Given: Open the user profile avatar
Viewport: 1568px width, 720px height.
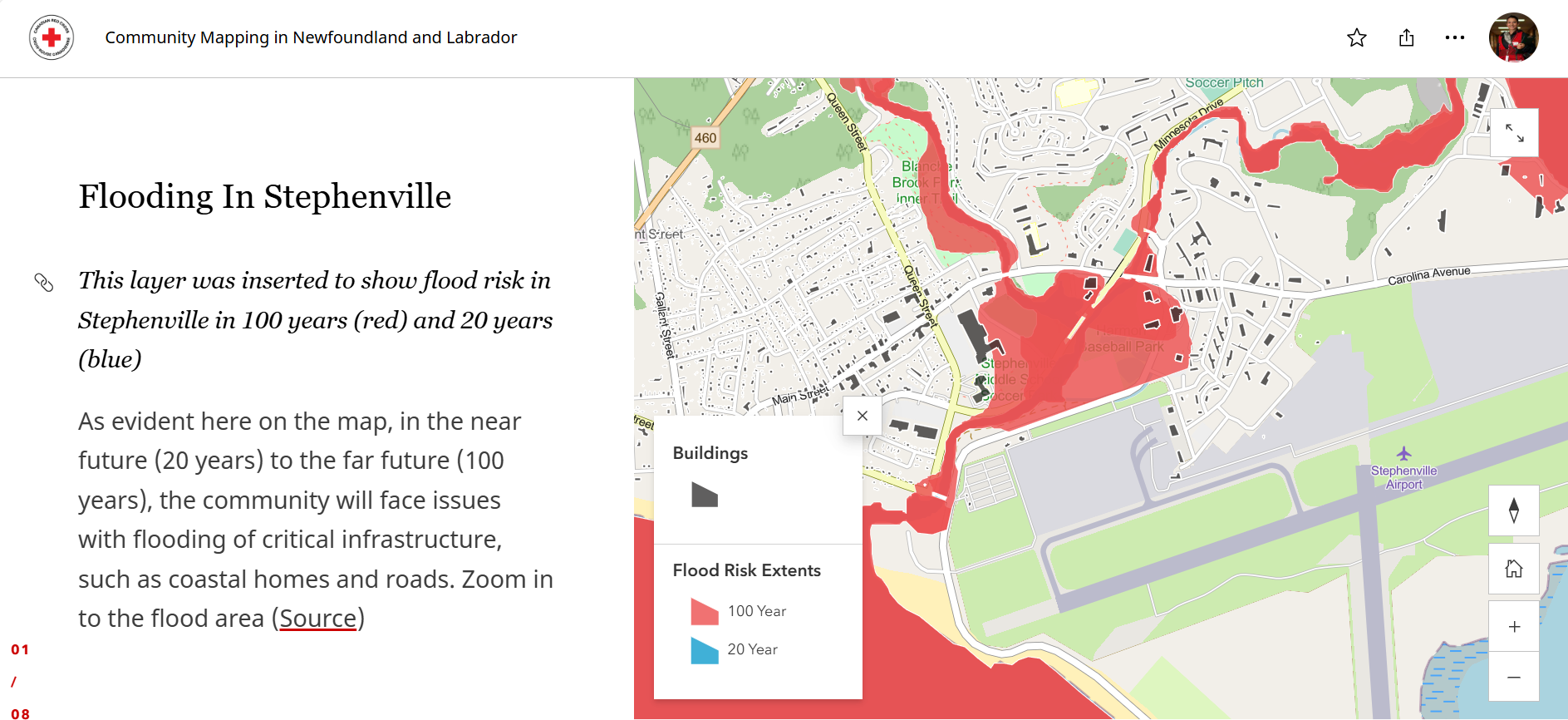Looking at the screenshot, I should click(x=1513, y=38).
